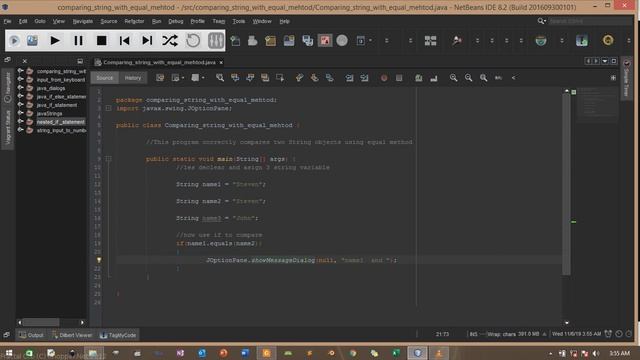
Task: Expand the javaStrings project node
Action: click(x=20, y=113)
